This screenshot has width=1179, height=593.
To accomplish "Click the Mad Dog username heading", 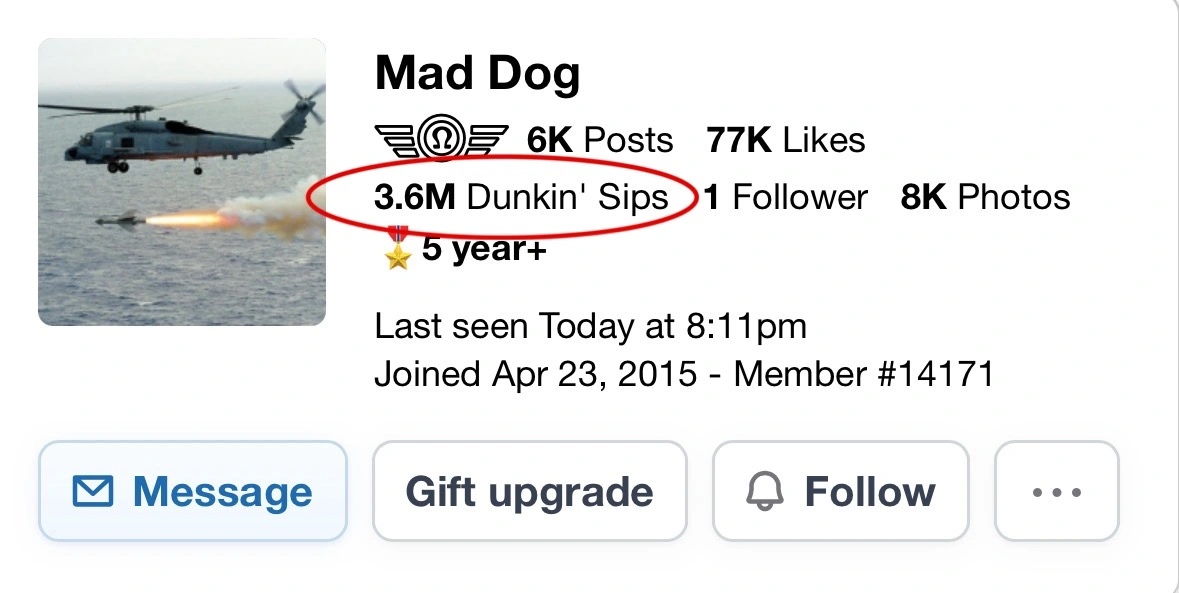I will 477,73.
